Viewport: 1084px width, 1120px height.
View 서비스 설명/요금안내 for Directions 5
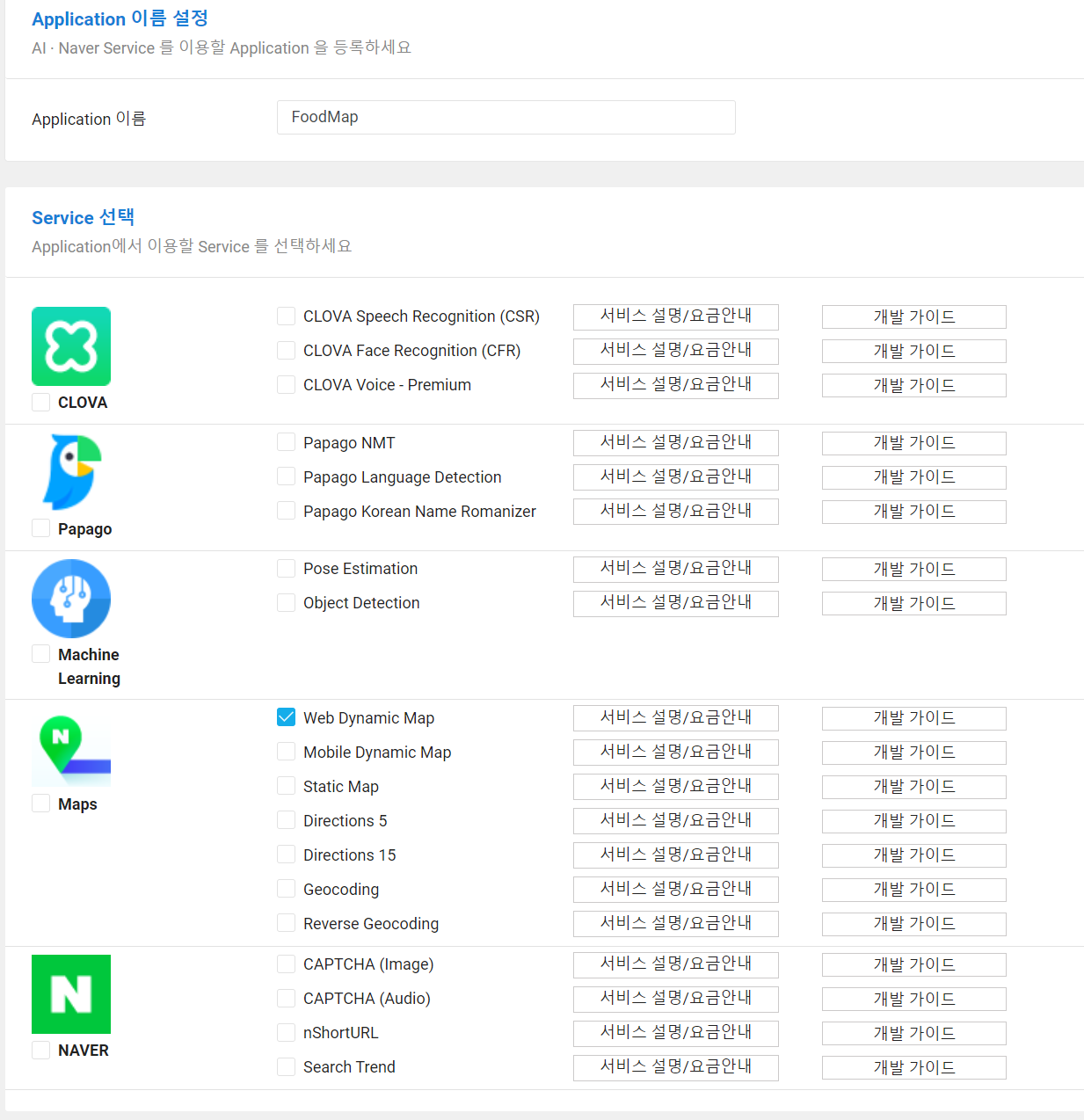(676, 821)
